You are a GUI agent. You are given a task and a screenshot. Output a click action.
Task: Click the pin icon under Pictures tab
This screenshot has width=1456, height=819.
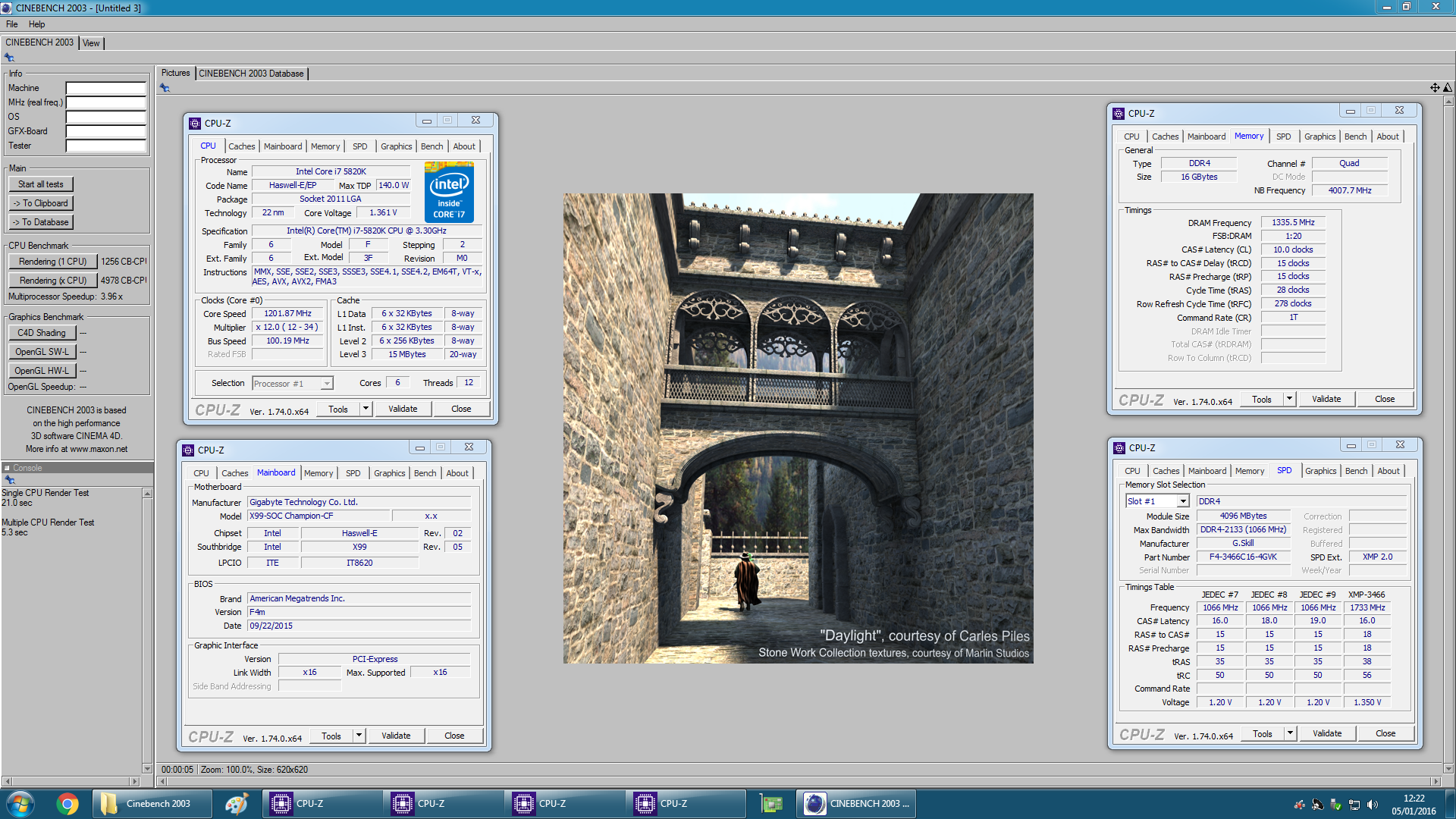pos(165,88)
